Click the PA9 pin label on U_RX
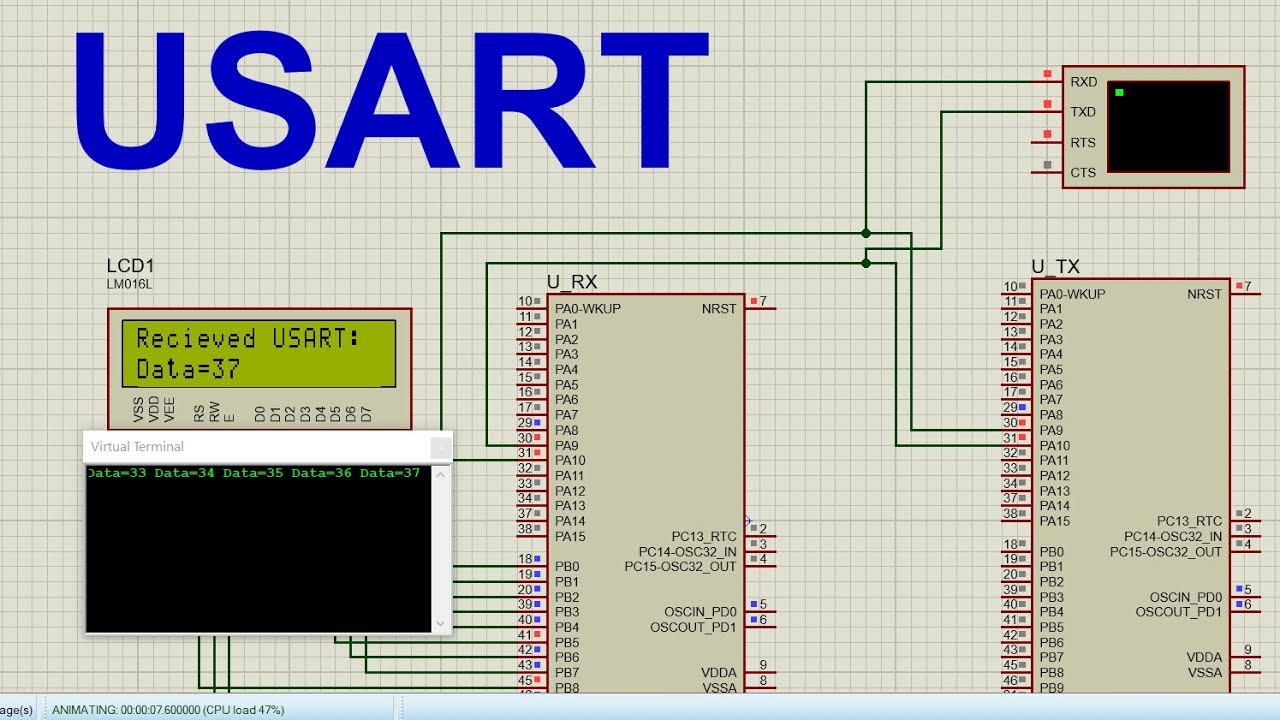 tap(566, 446)
